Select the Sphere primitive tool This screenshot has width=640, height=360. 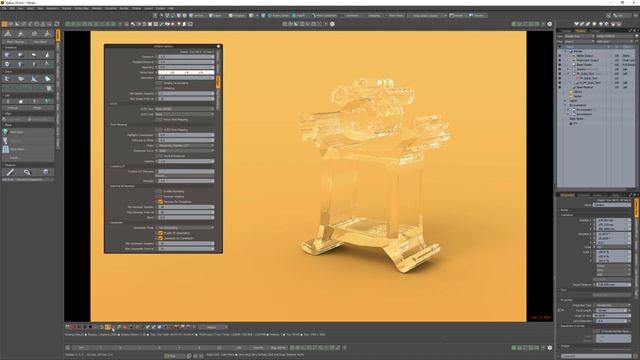tap(21, 54)
